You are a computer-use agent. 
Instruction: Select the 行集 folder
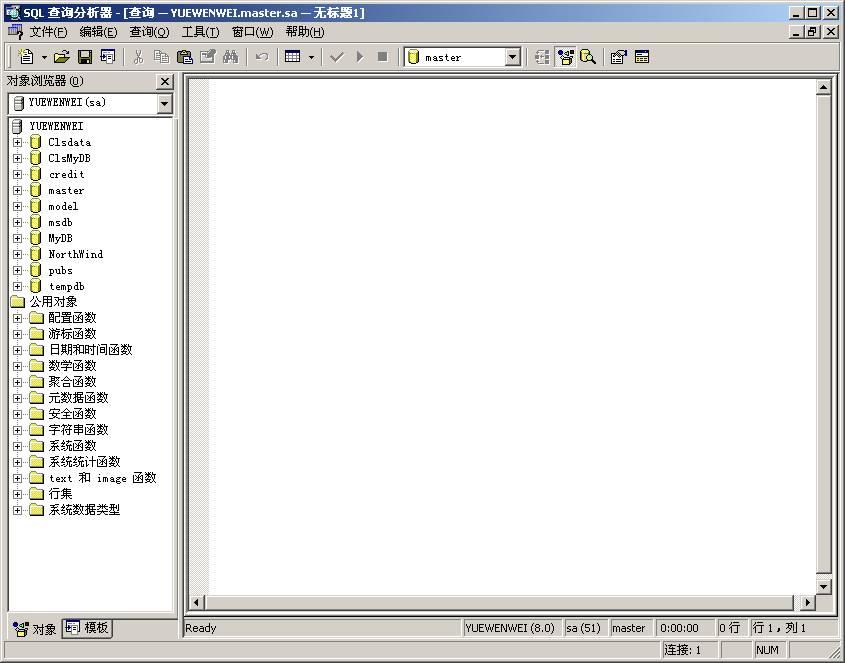[x=60, y=494]
